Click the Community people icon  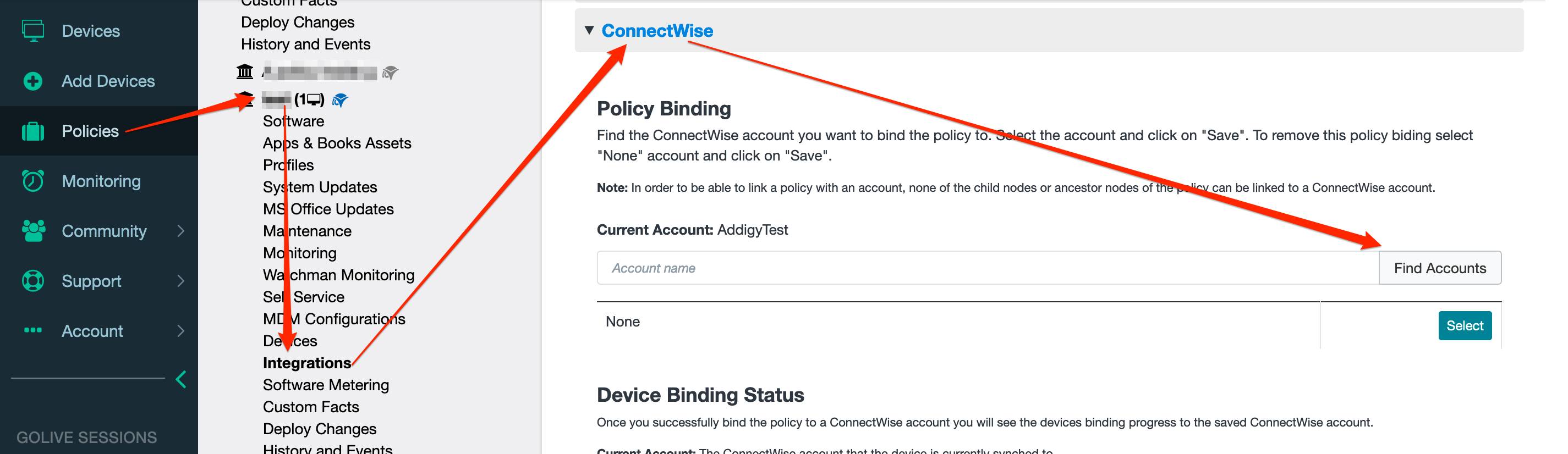coord(33,230)
